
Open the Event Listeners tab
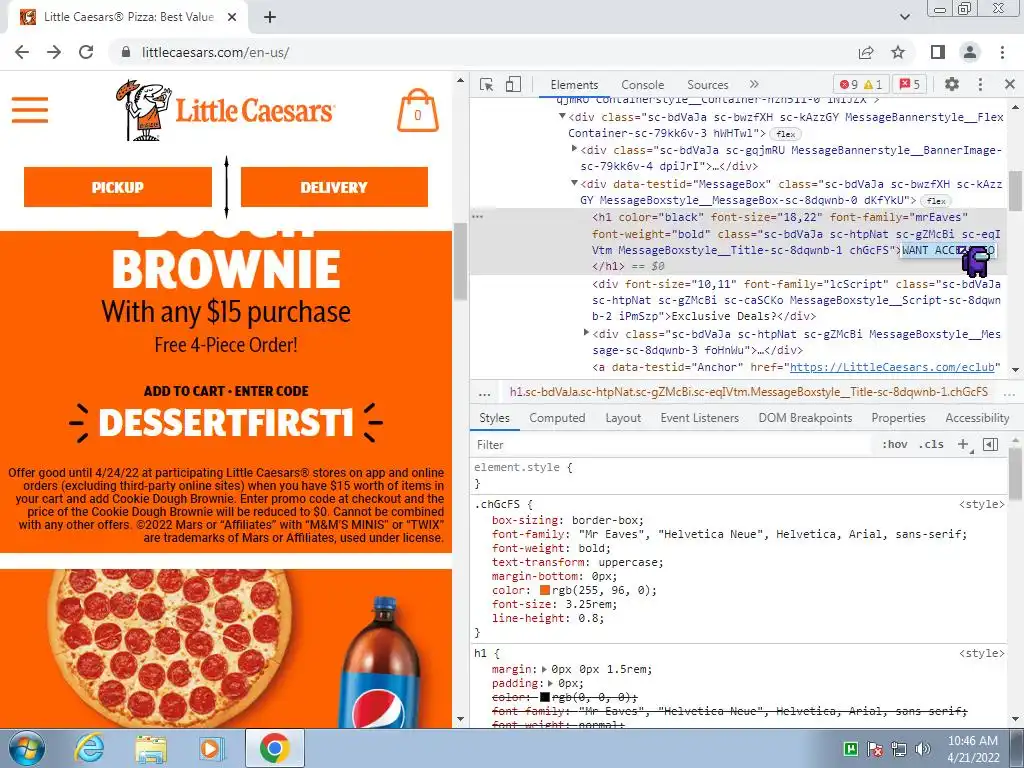[x=699, y=418]
